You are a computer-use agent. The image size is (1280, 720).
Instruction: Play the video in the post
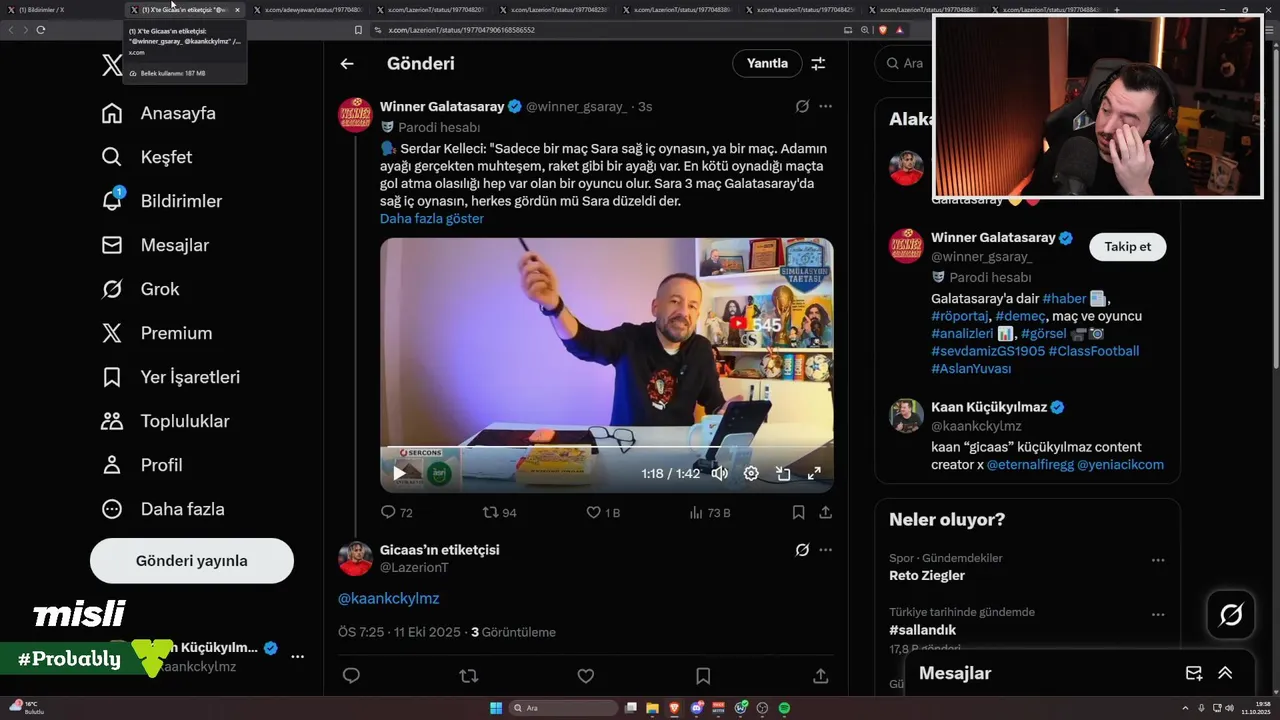coord(399,473)
